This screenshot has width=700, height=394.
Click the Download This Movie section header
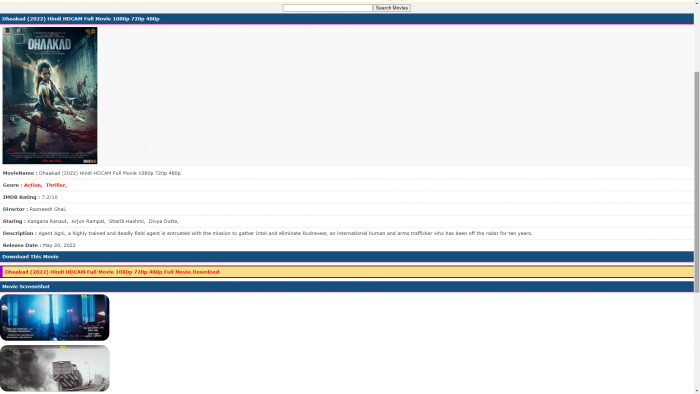[x=30, y=257]
